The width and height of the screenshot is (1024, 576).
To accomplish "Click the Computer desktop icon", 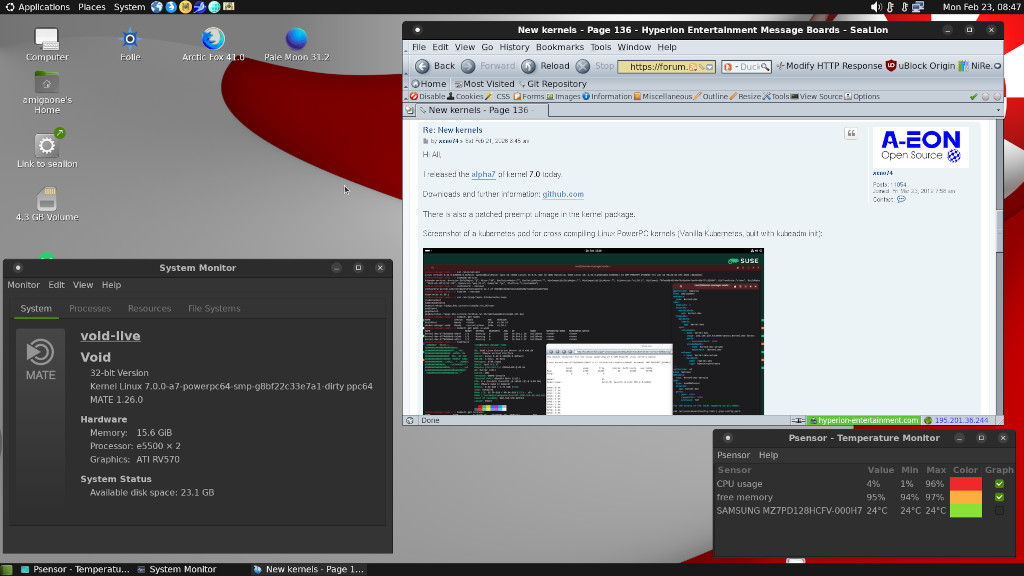I will 47,40.
